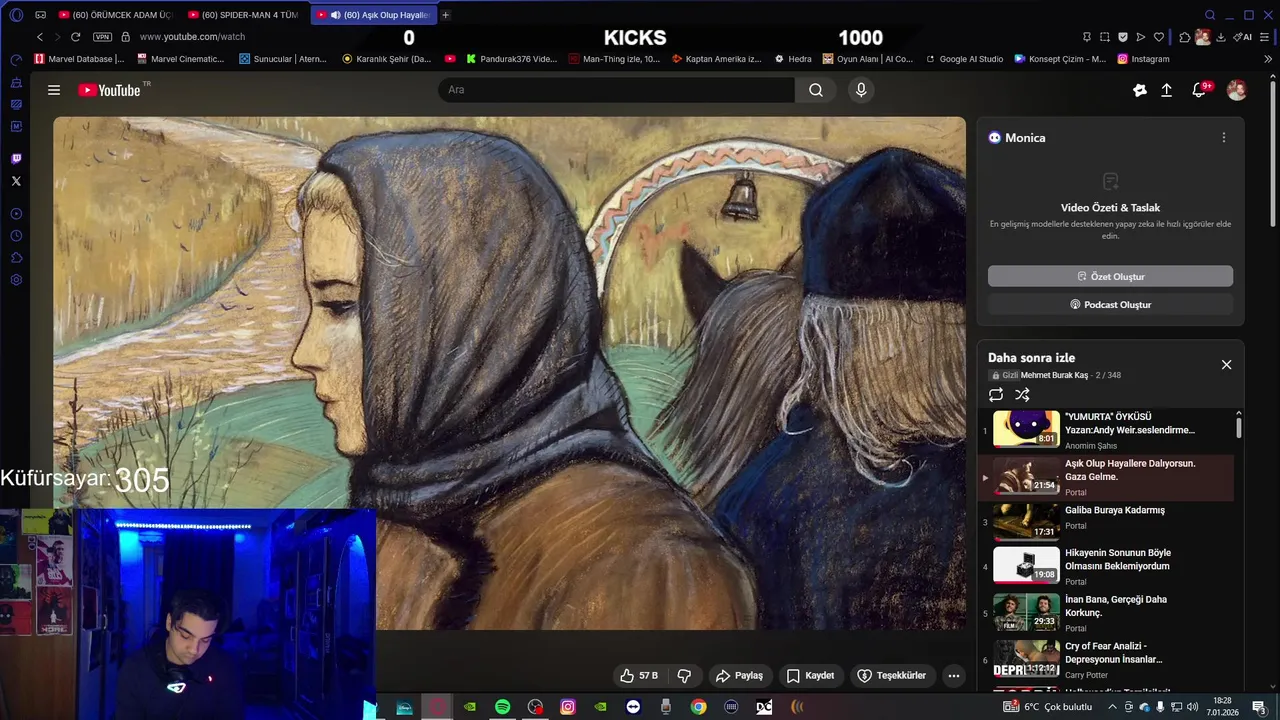
Task: Expand hidden system tray icons
Action: 1113,707
